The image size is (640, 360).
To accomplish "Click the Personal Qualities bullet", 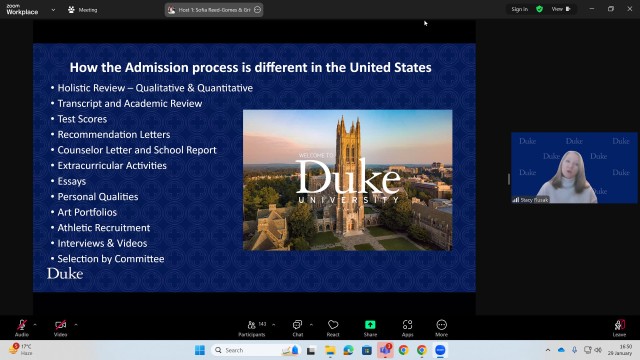I will [x=98, y=197].
